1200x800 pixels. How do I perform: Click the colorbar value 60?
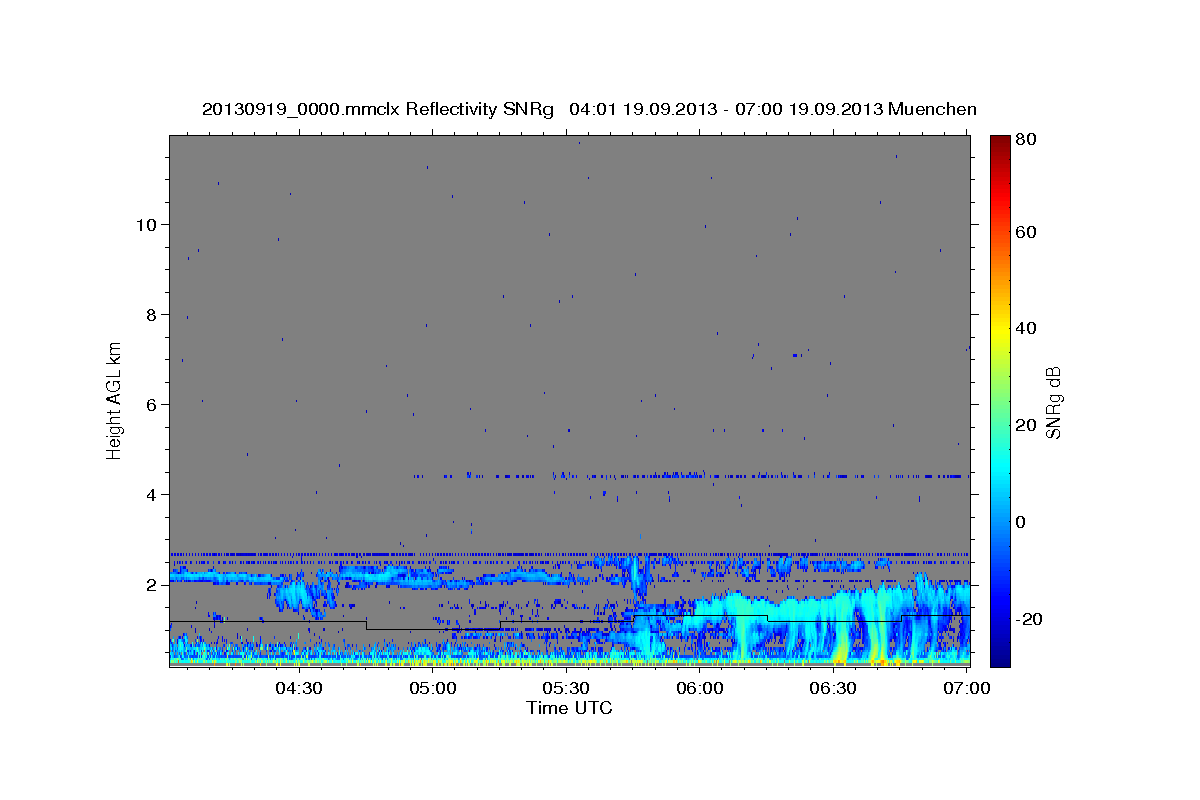[x=1027, y=232]
